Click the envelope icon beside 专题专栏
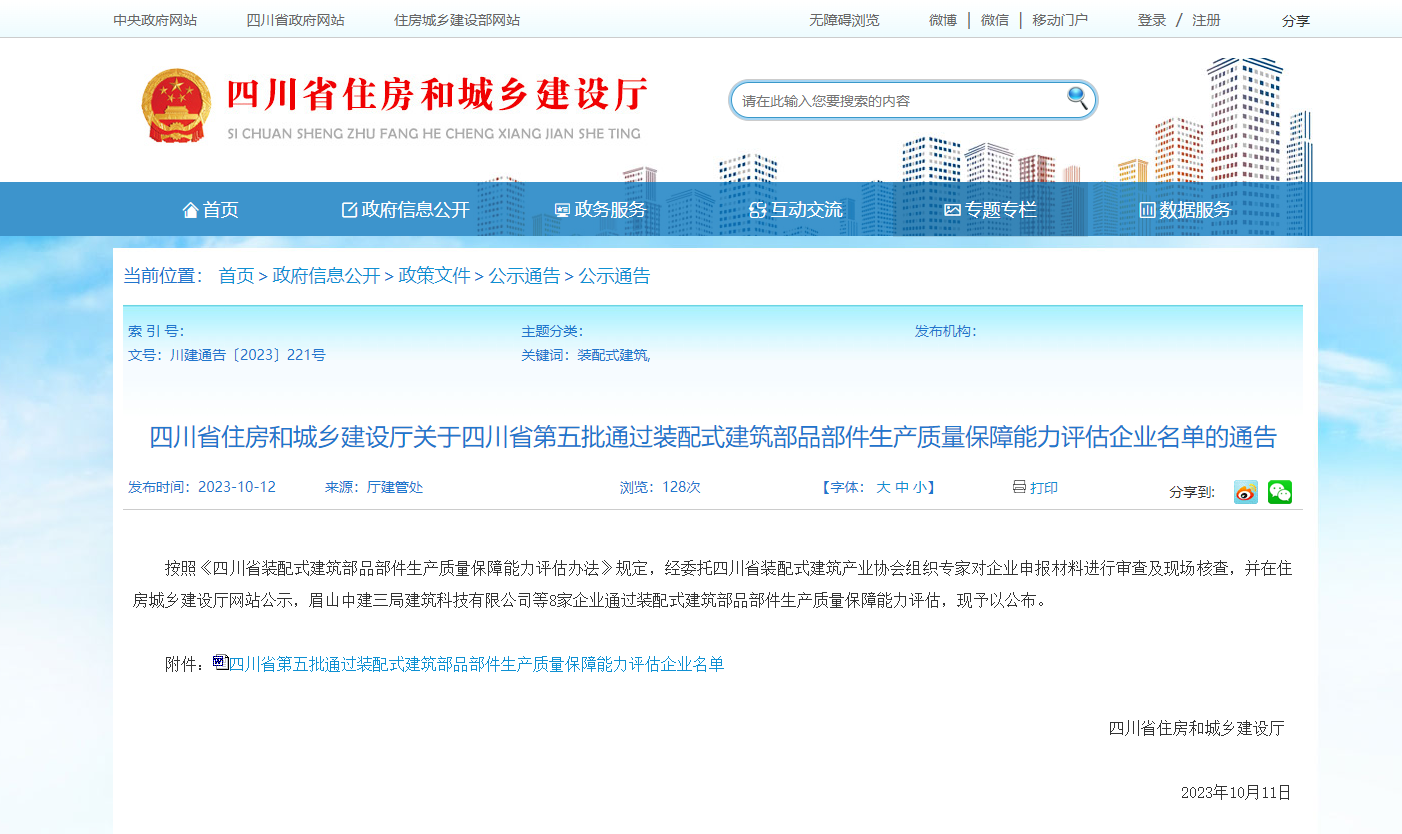Viewport: 1402px width, 834px height. click(x=953, y=209)
